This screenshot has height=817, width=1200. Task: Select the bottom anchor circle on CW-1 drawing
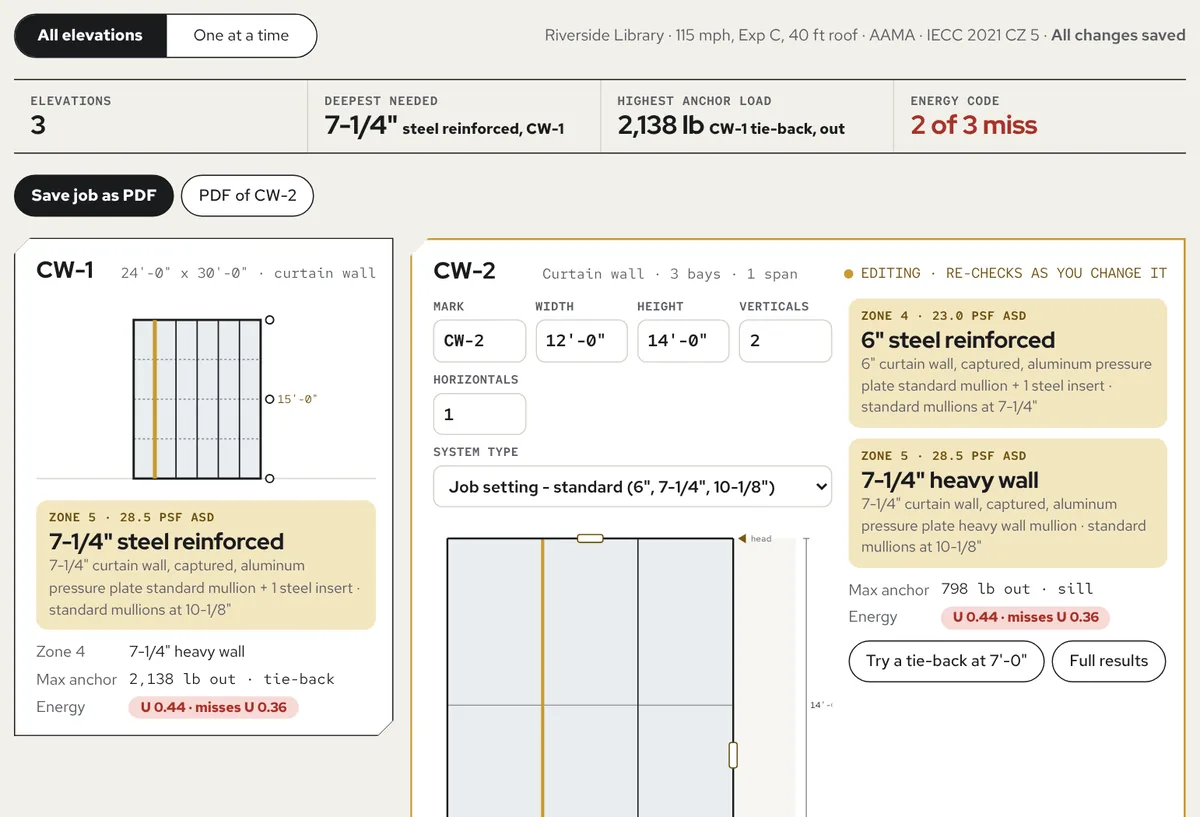coord(270,478)
